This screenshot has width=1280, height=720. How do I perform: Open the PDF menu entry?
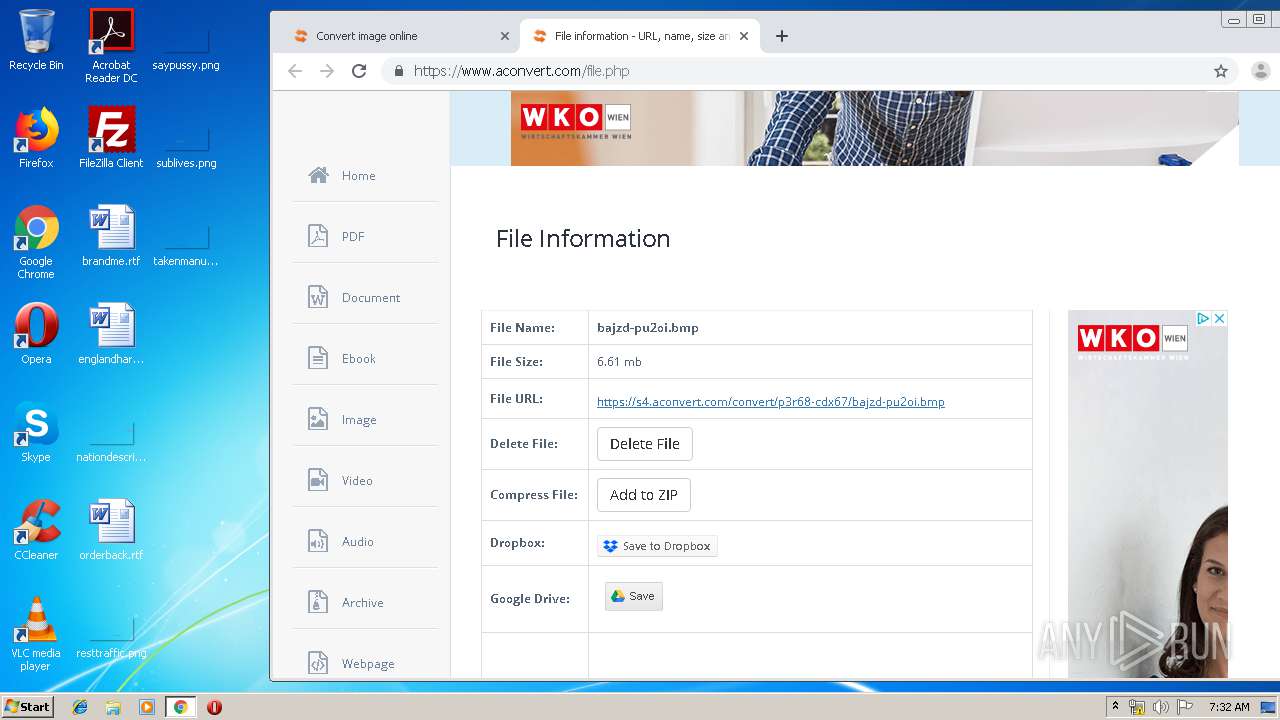353,236
